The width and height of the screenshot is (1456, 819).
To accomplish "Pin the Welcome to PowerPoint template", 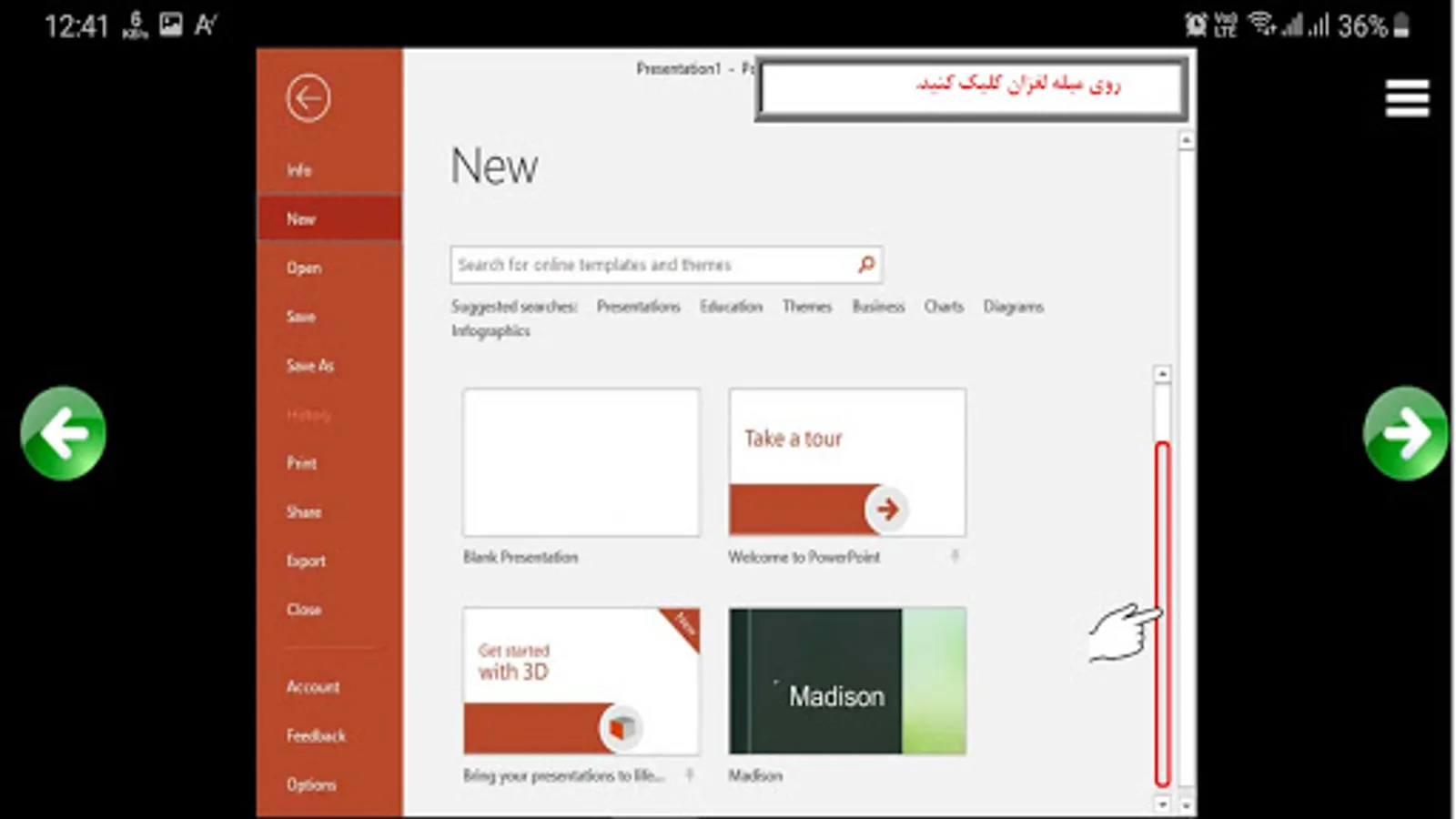I will (955, 556).
